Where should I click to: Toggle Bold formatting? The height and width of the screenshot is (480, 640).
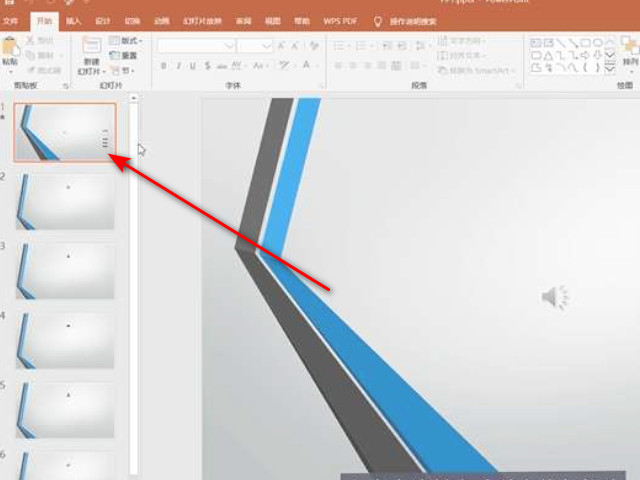(164, 66)
